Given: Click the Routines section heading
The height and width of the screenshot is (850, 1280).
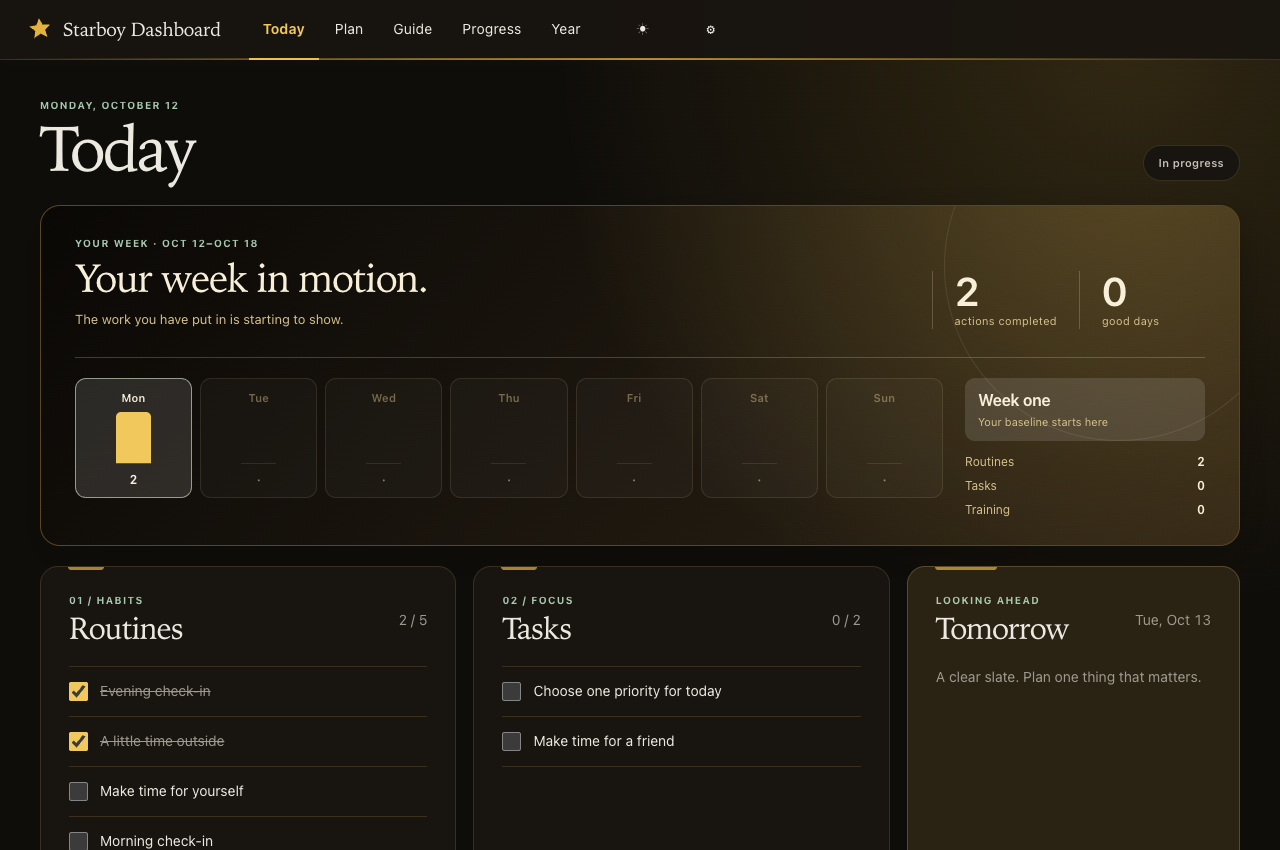Looking at the screenshot, I should click(126, 629).
